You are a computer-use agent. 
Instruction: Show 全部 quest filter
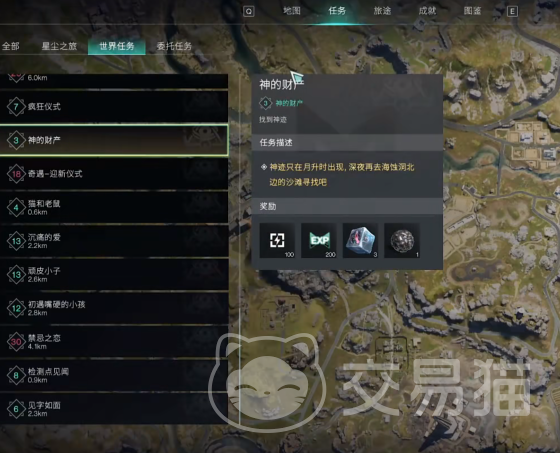tap(11, 46)
